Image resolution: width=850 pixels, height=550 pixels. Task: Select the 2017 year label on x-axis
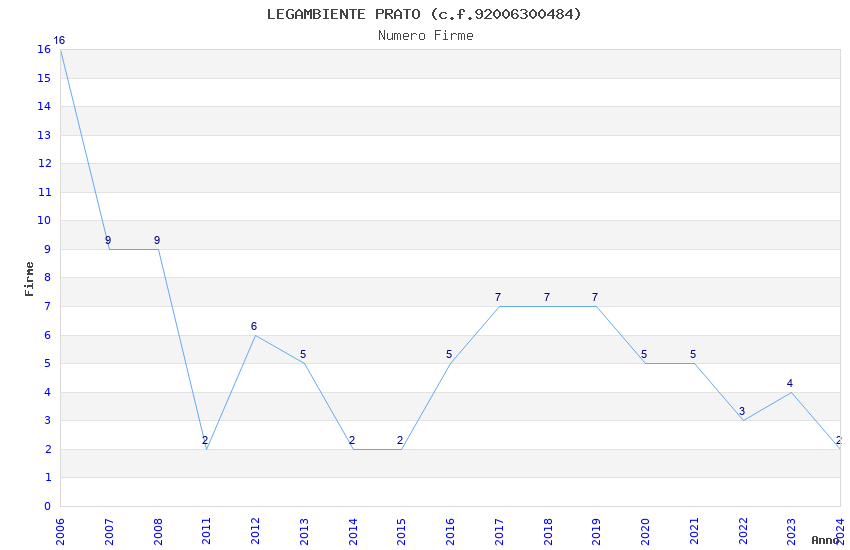click(499, 532)
